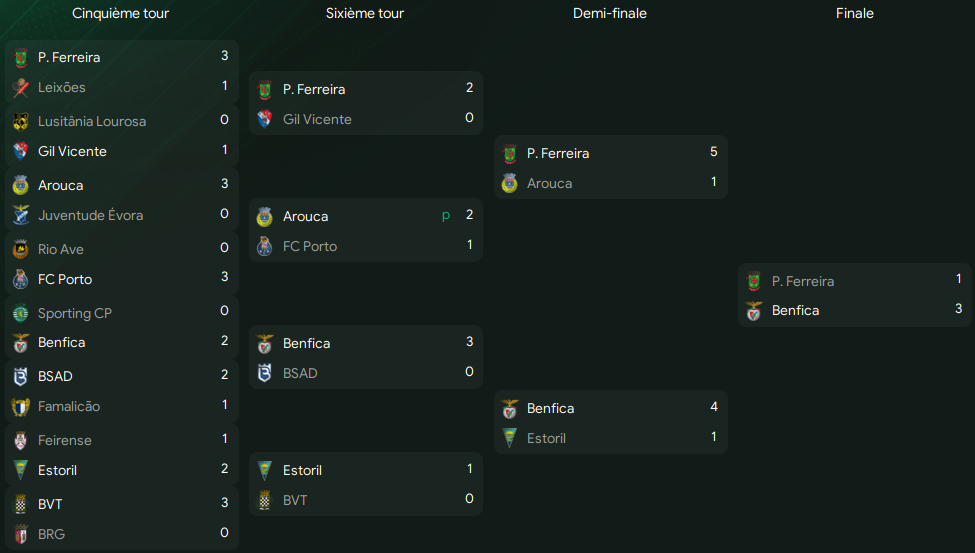
Task: Select the Juventude Évora crest icon
Action: [x=21, y=215]
